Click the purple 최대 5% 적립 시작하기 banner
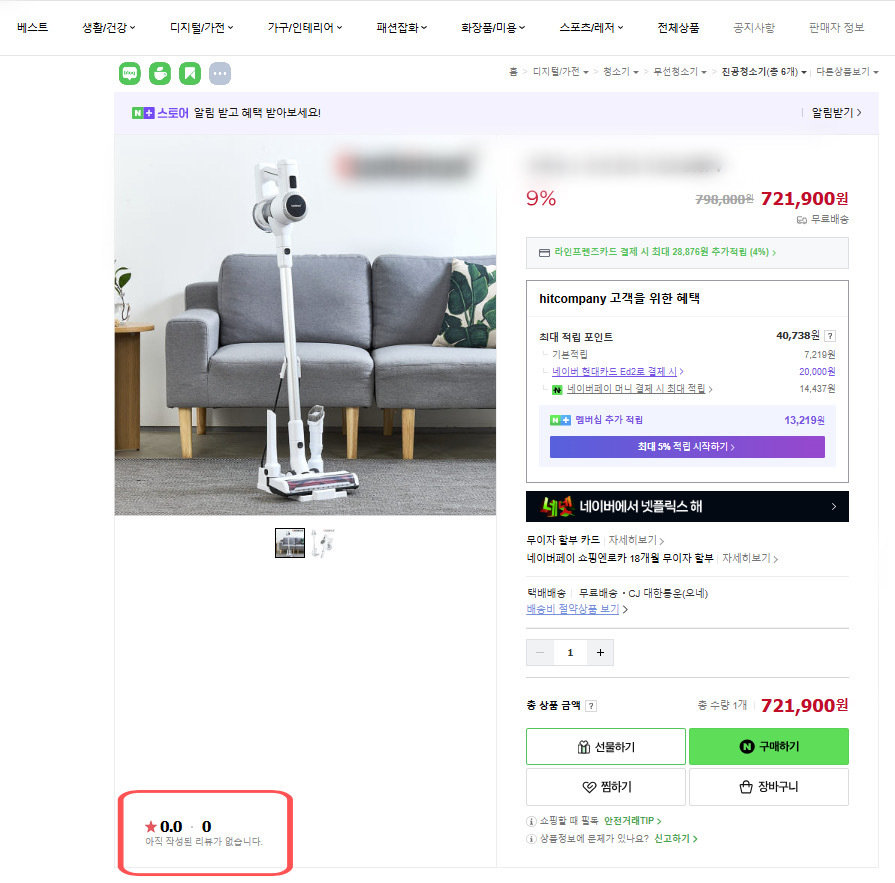The width and height of the screenshot is (895, 883). (x=687, y=447)
